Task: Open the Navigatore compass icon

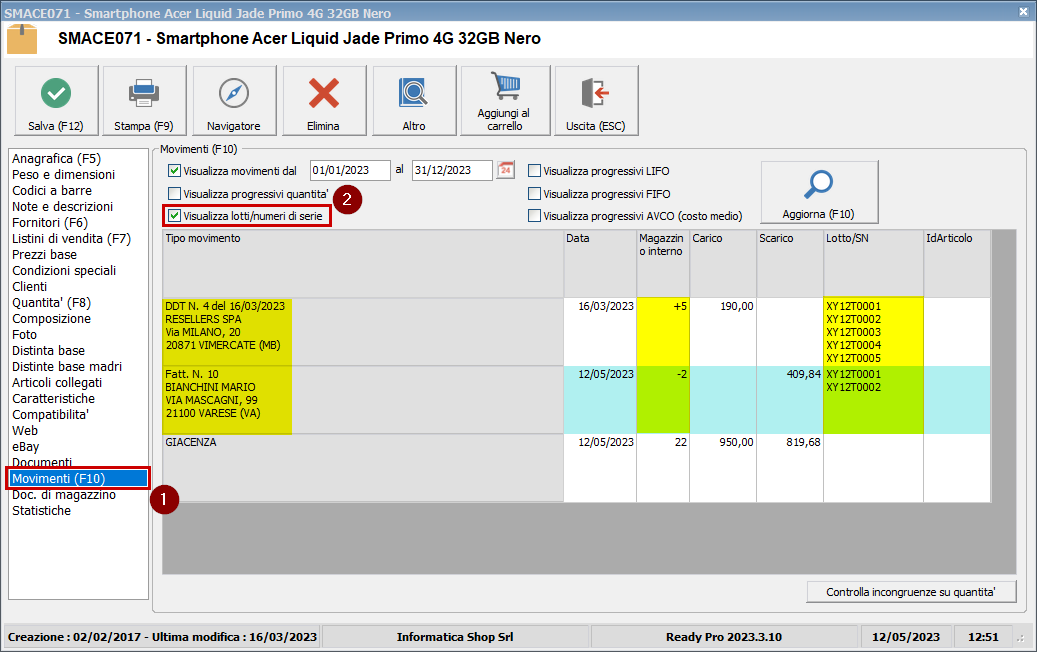Action: pyautogui.click(x=233, y=94)
